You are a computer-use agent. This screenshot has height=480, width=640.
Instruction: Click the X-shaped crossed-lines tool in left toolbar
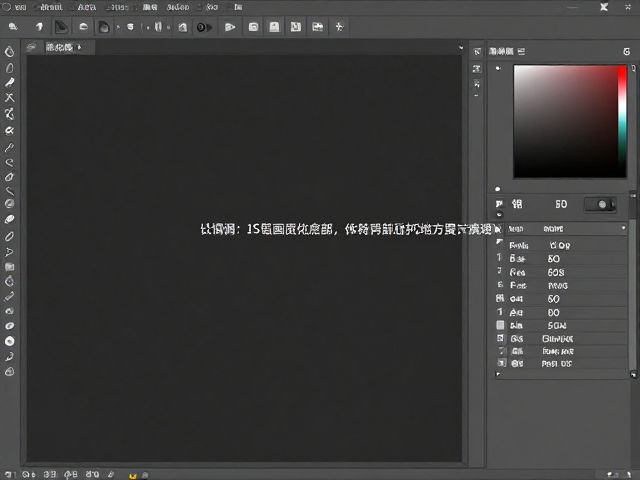click(9, 98)
